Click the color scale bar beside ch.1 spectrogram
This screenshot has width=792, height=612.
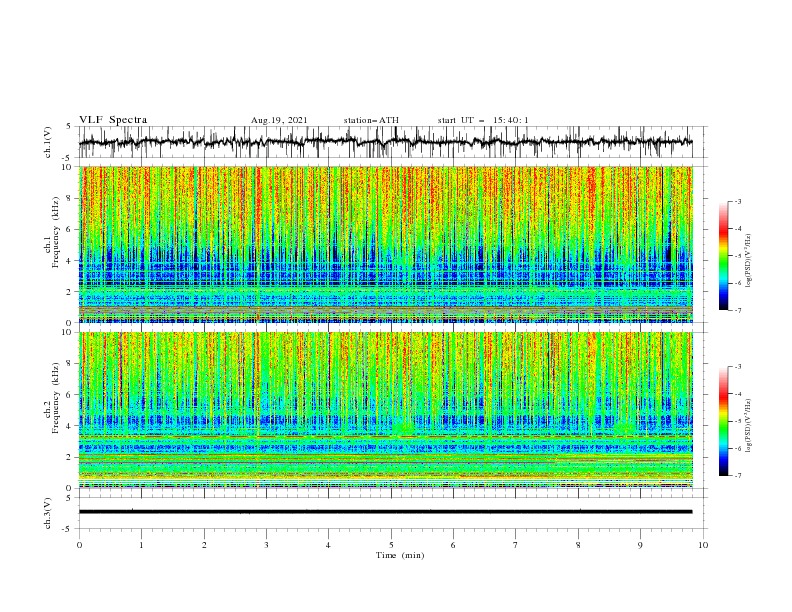tap(724, 256)
